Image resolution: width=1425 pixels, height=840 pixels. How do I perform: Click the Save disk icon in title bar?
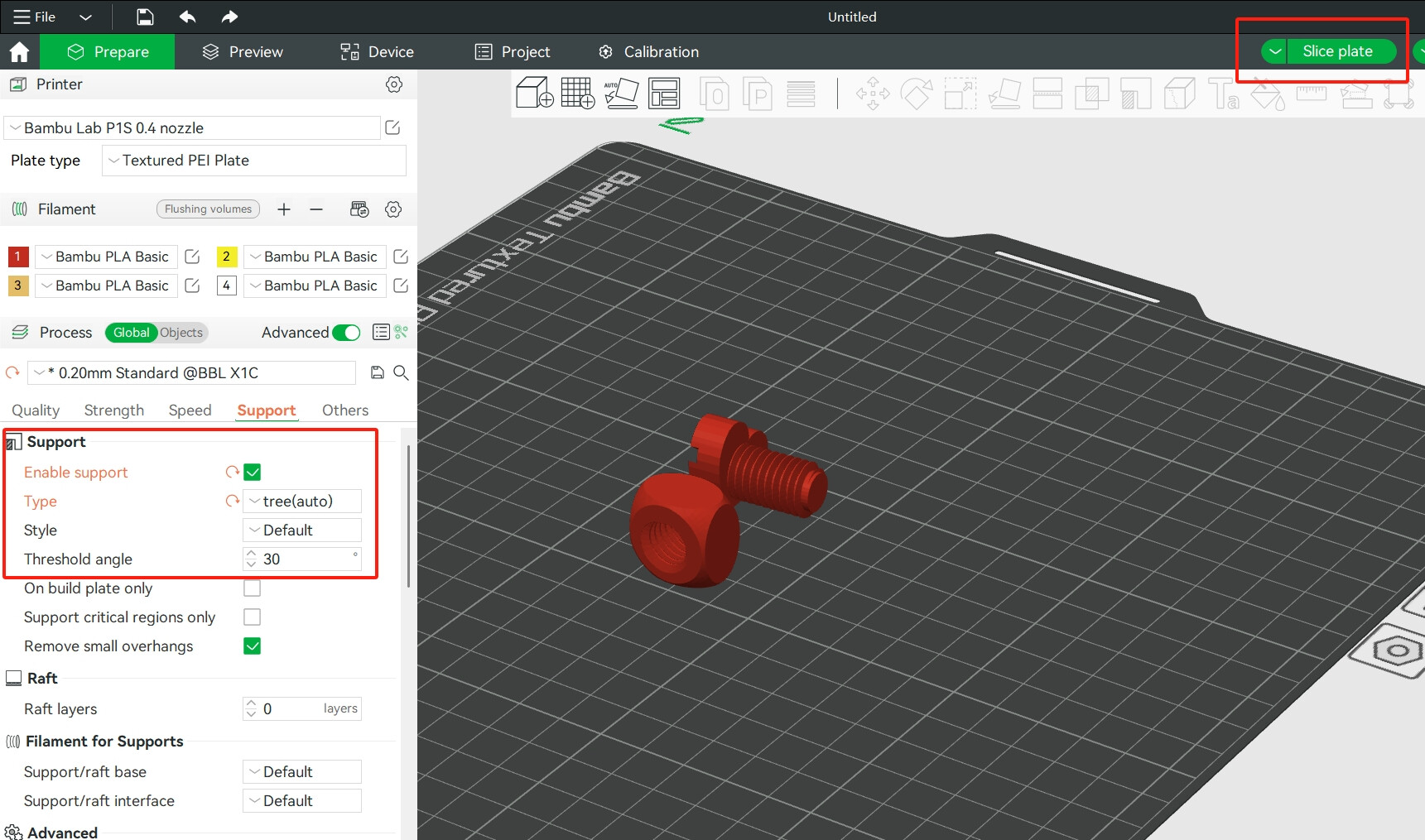[x=145, y=17]
